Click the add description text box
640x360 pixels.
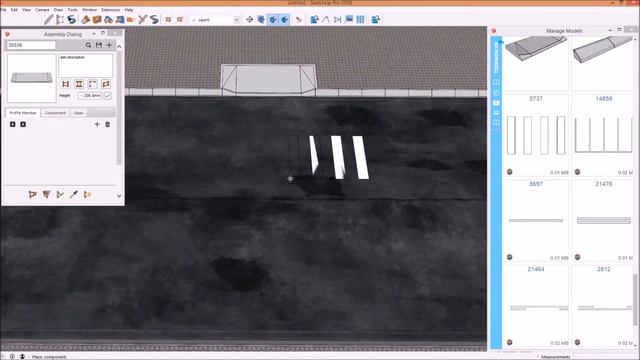(86, 65)
